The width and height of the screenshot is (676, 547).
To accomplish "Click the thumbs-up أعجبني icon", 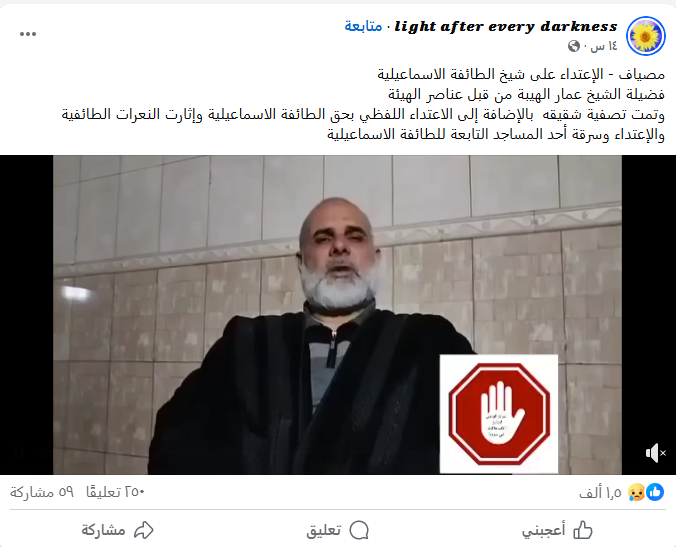I will point(583,530).
